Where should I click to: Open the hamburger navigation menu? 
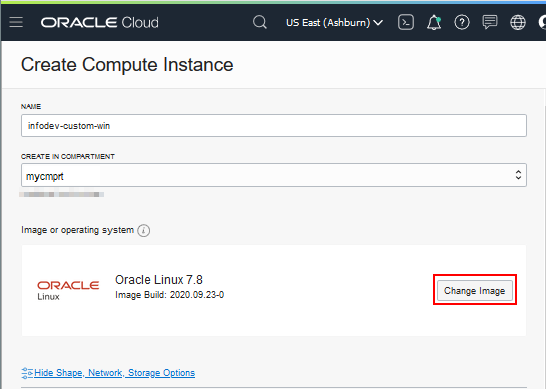pos(16,22)
